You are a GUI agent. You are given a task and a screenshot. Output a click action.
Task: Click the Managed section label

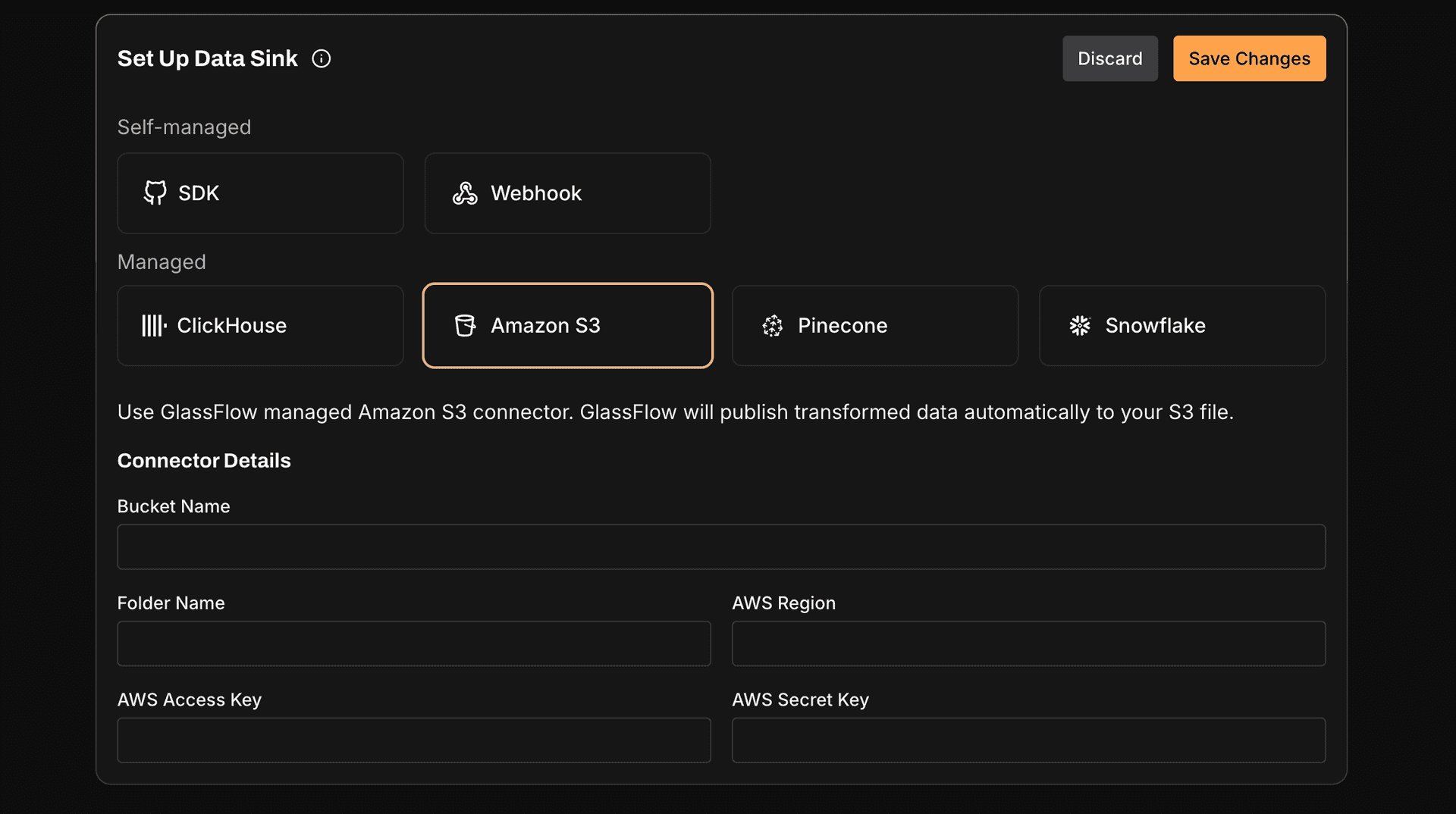click(162, 262)
